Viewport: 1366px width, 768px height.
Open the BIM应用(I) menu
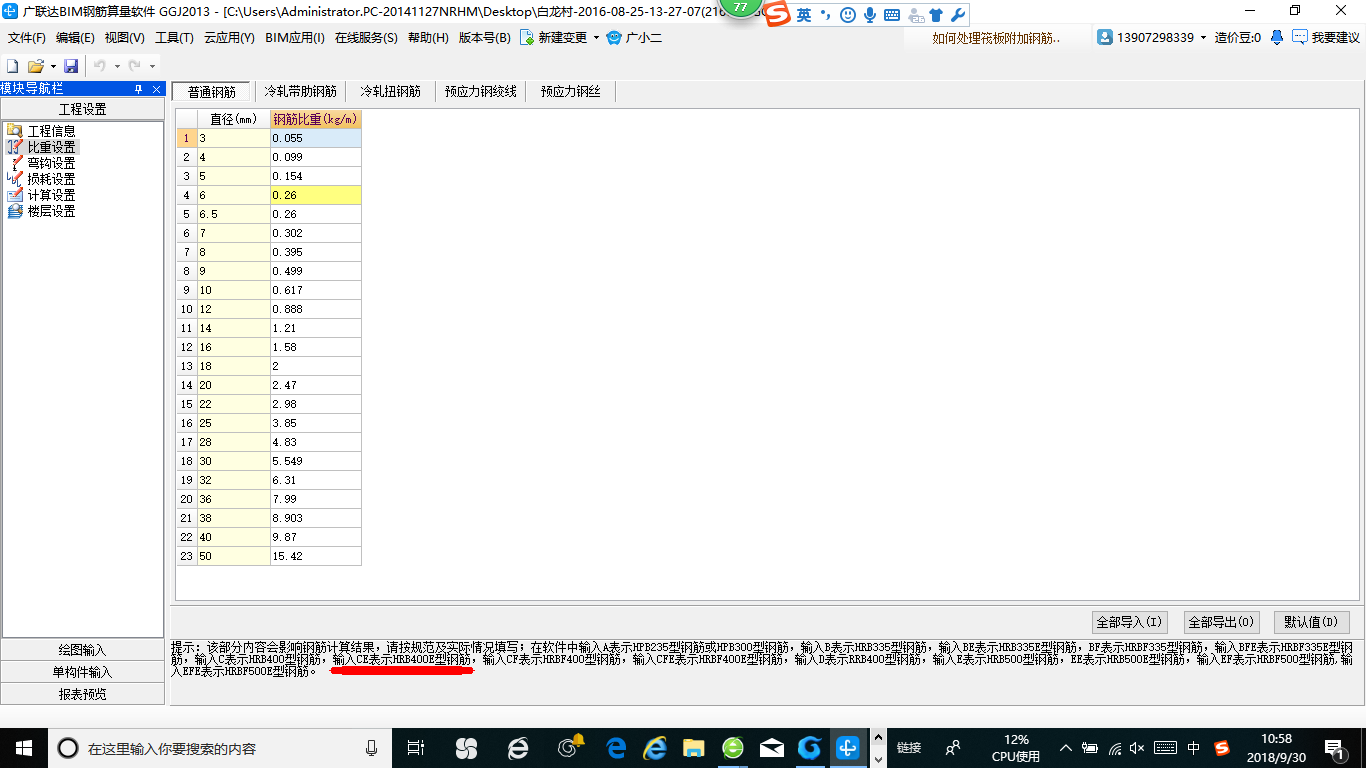click(295, 38)
